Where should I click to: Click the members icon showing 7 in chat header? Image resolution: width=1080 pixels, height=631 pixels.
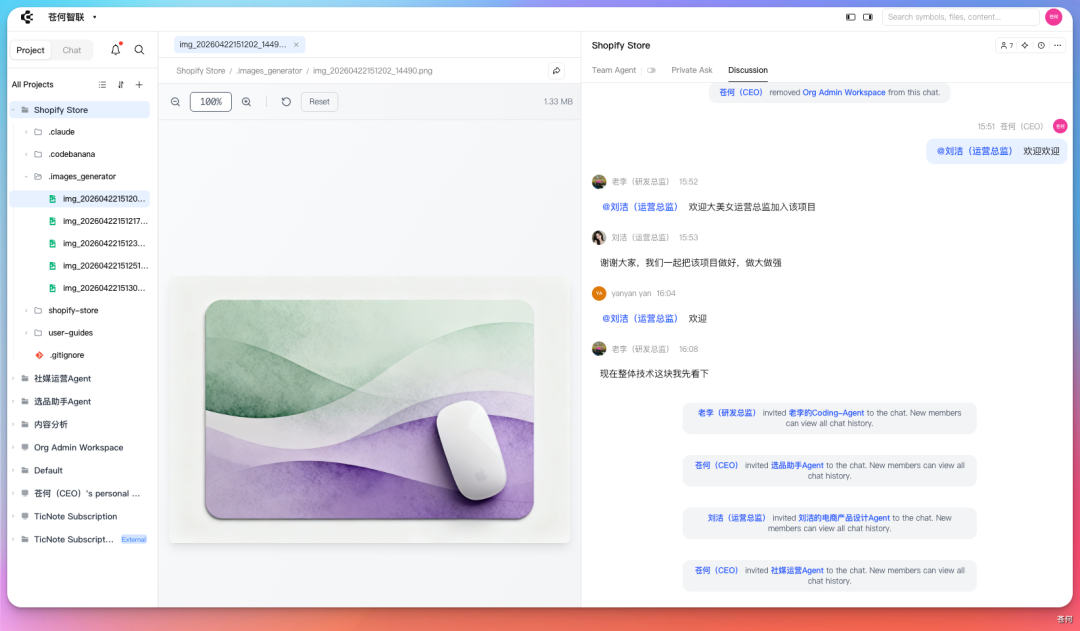tap(1005, 45)
